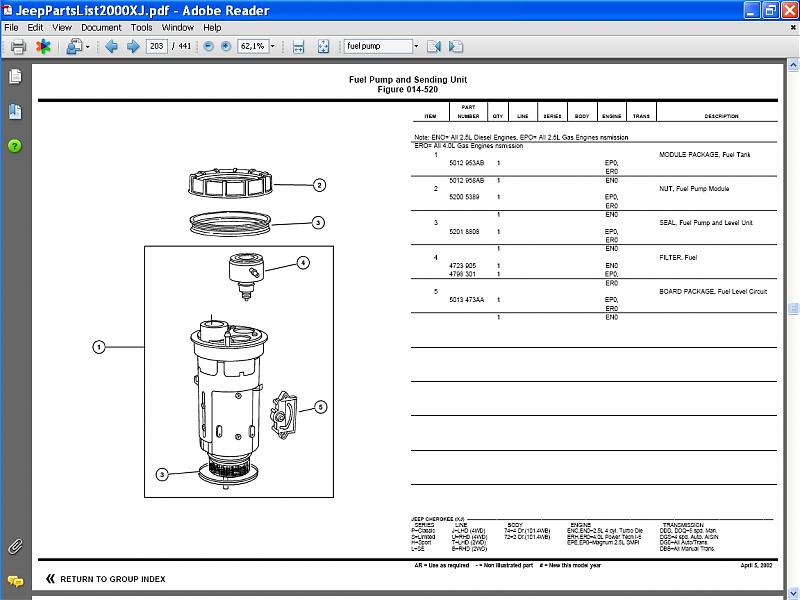This screenshot has height=600, width=800.
Task: Click the vertical scrollbar thumb
Action: [793, 309]
